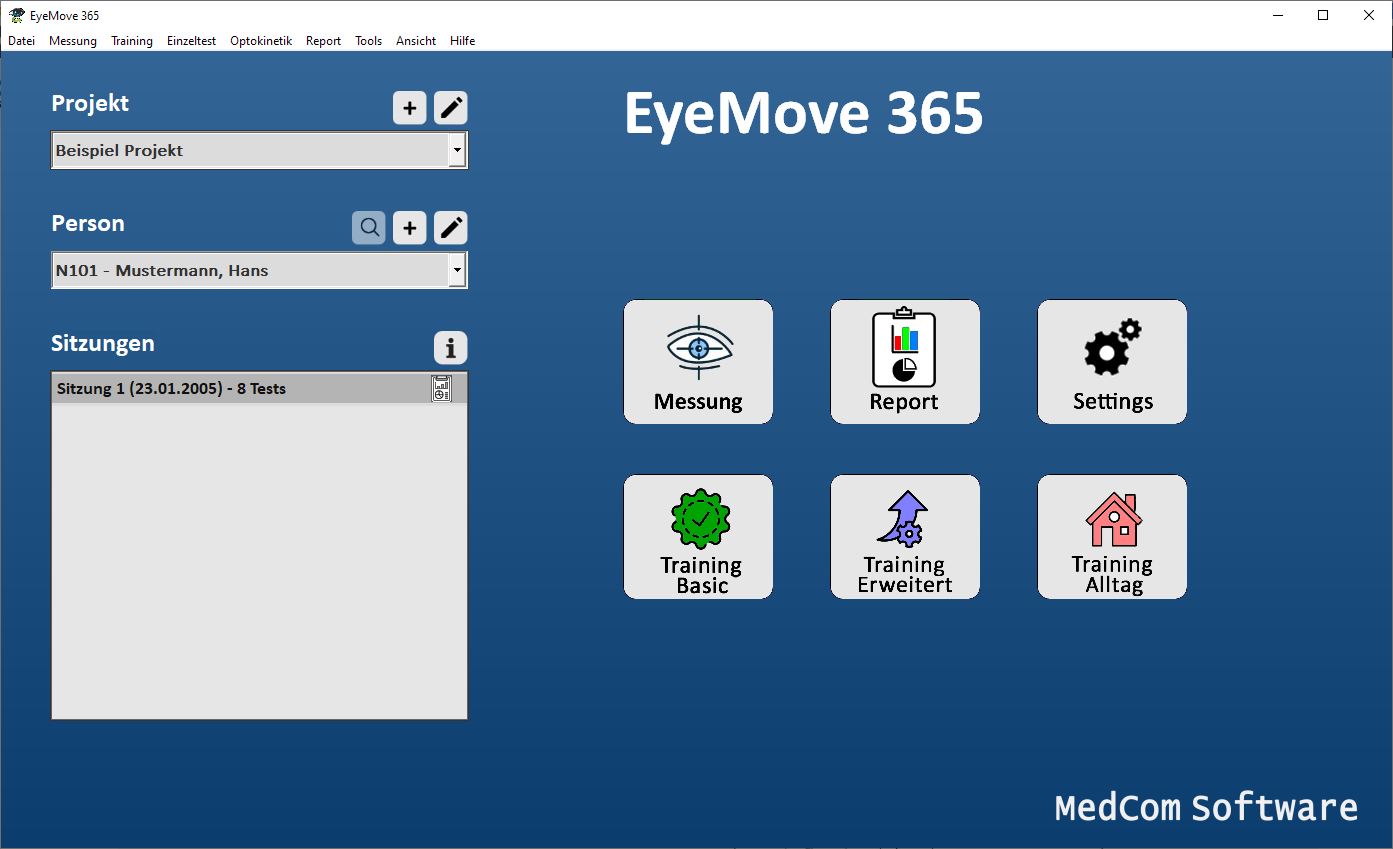Edit the Person with pencil icon
This screenshot has height=849, width=1393.
(x=451, y=228)
